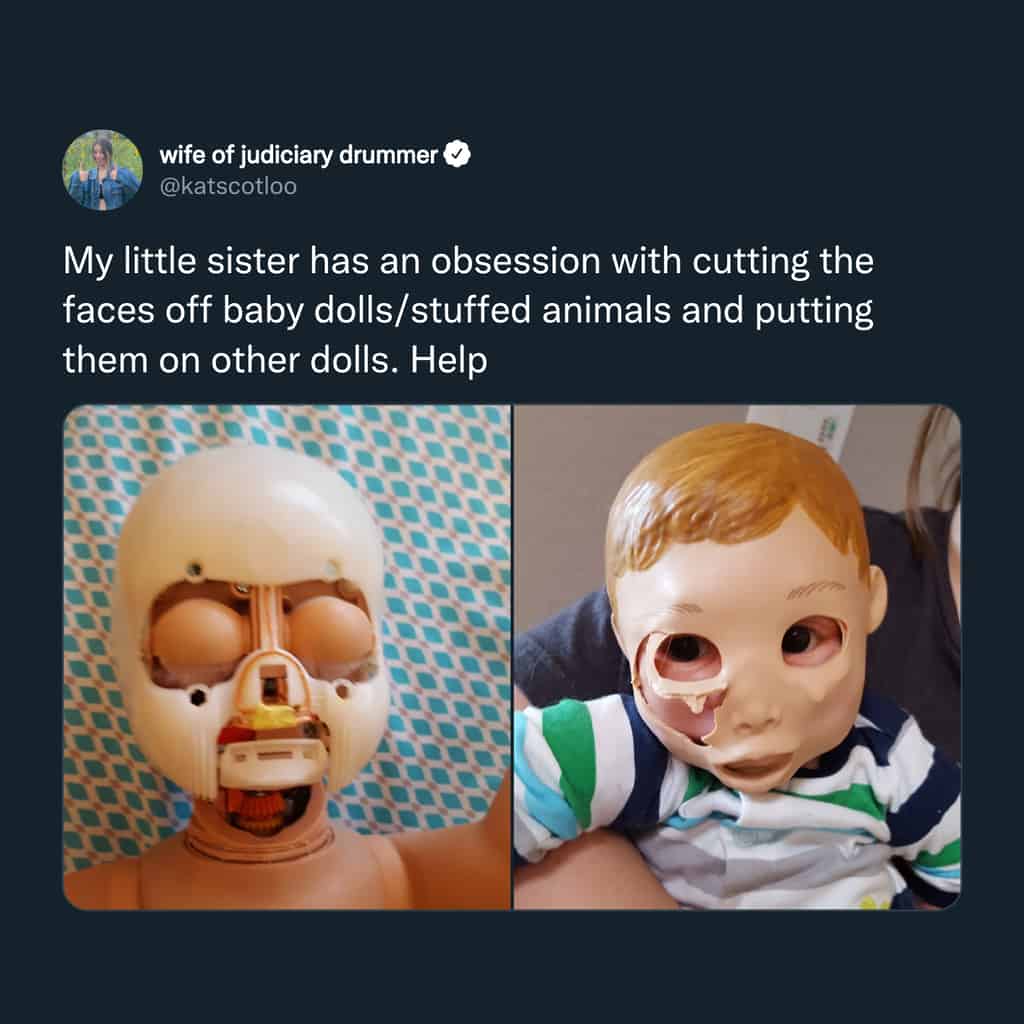The height and width of the screenshot is (1024, 1024).
Task: Click the faceless doll's neck joint
Action: [259, 837]
